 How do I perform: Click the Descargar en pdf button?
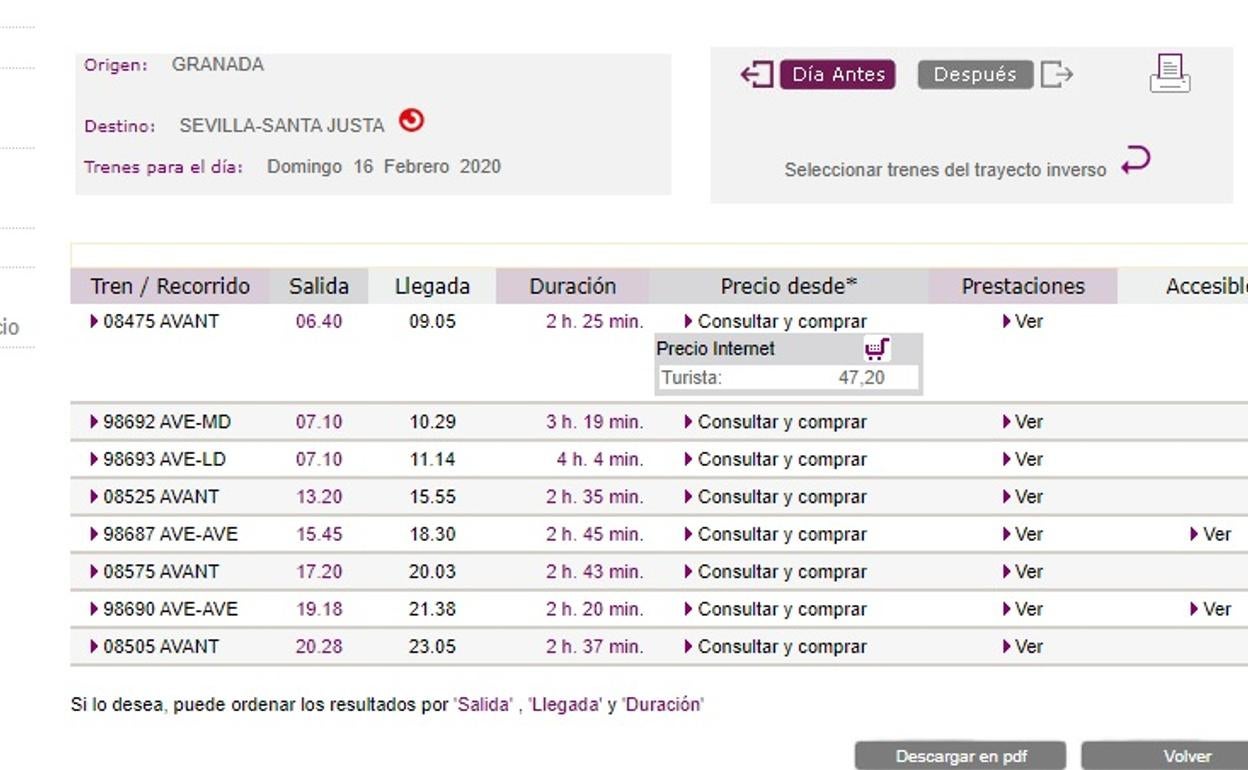tap(960, 756)
